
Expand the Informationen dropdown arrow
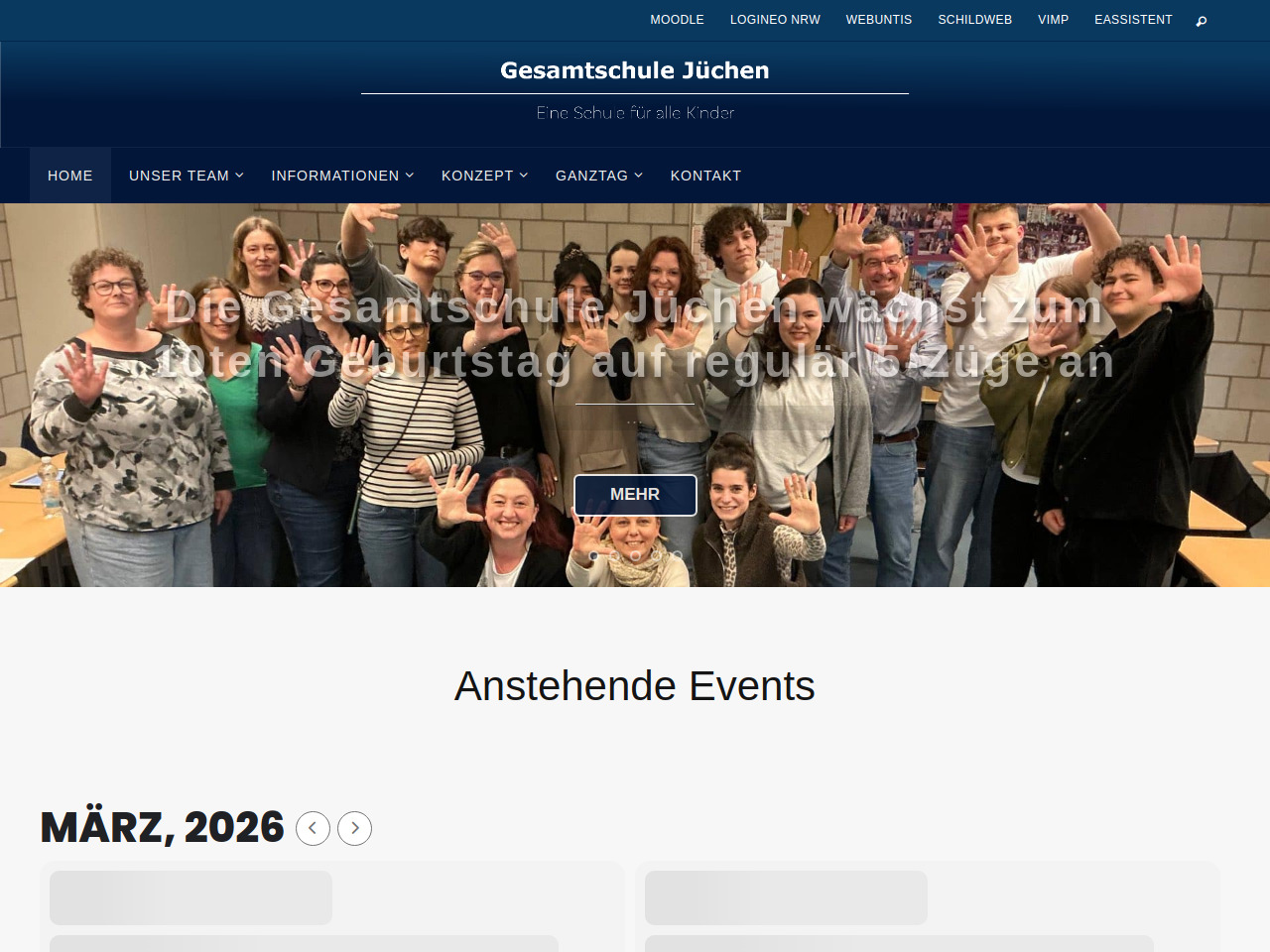pyautogui.click(x=410, y=175)
